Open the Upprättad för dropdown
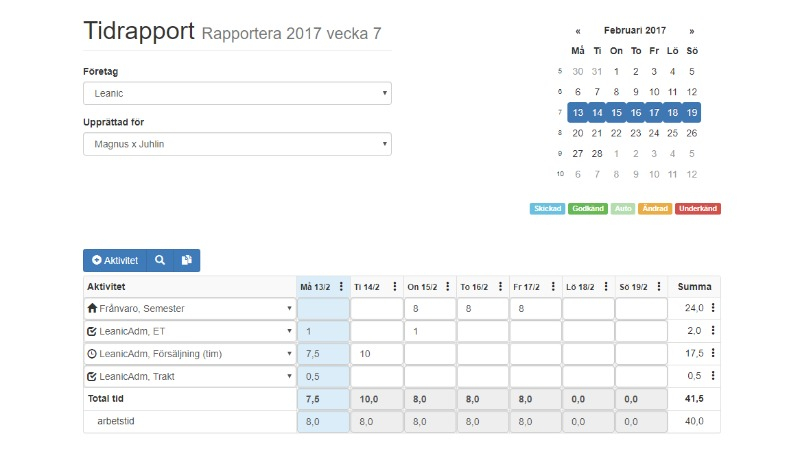800x460 pixels. 237,144
